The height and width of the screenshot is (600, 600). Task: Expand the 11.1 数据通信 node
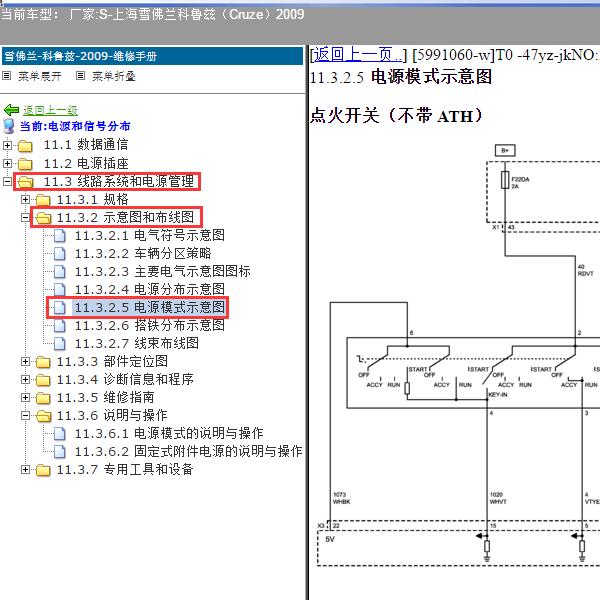7,145
